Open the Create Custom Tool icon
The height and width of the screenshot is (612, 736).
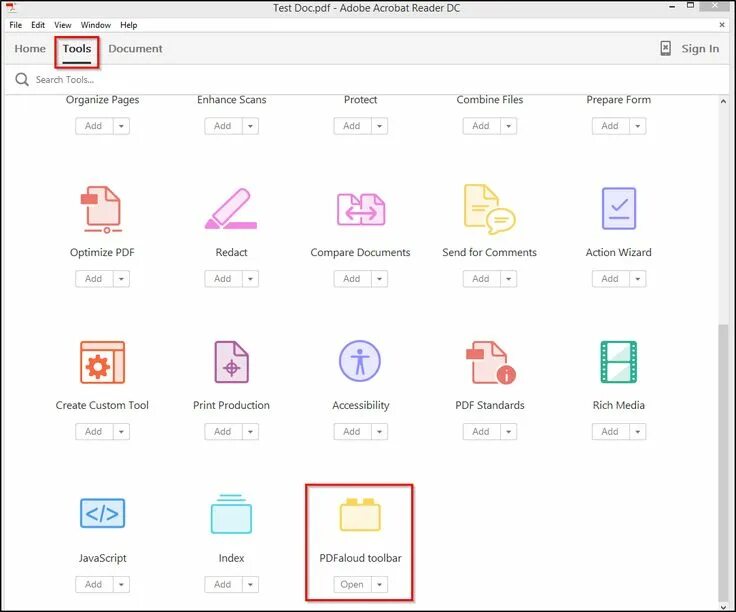coord(102,362)
